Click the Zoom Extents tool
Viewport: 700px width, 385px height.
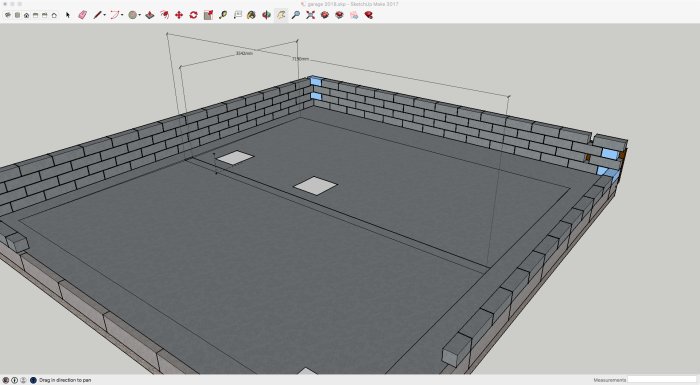pyautogui.click(x=310, y=15)
